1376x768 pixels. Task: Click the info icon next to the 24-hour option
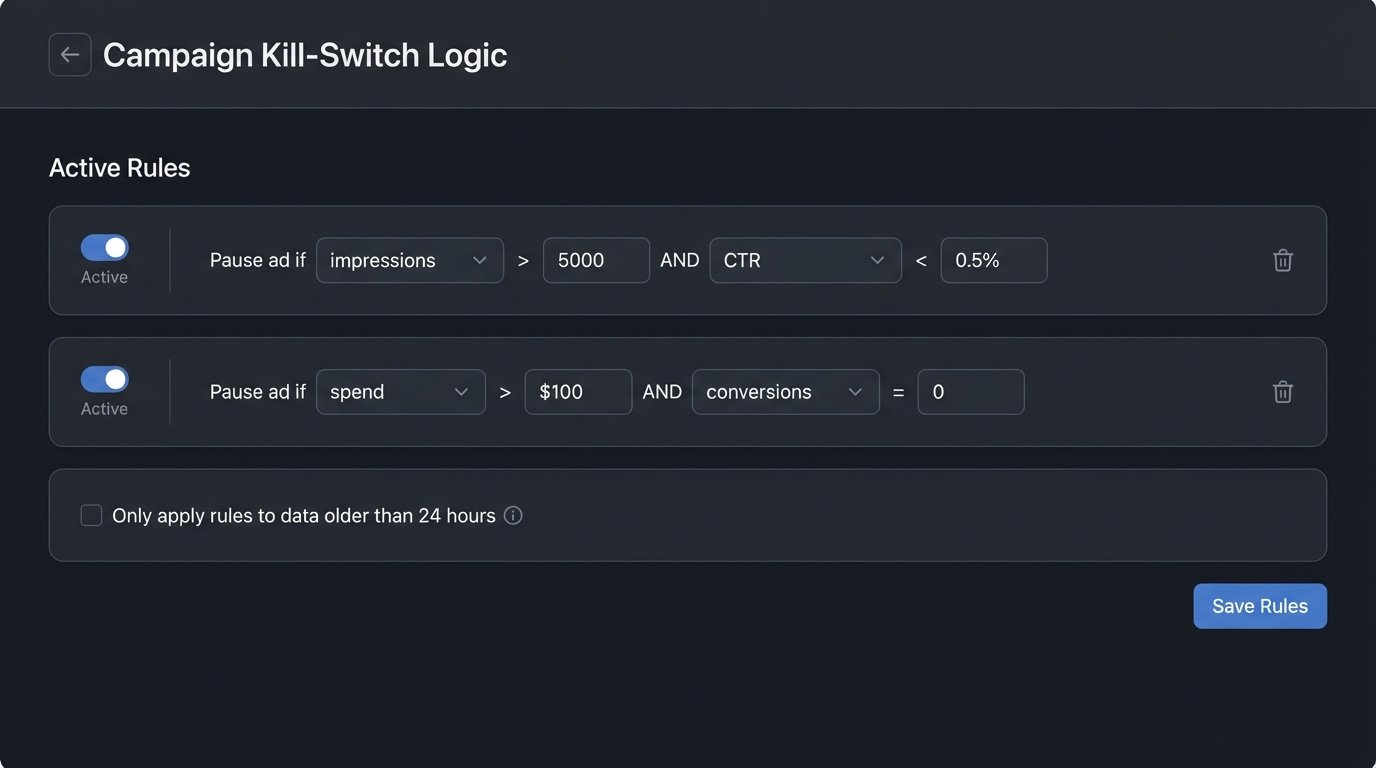coord(513,515)
